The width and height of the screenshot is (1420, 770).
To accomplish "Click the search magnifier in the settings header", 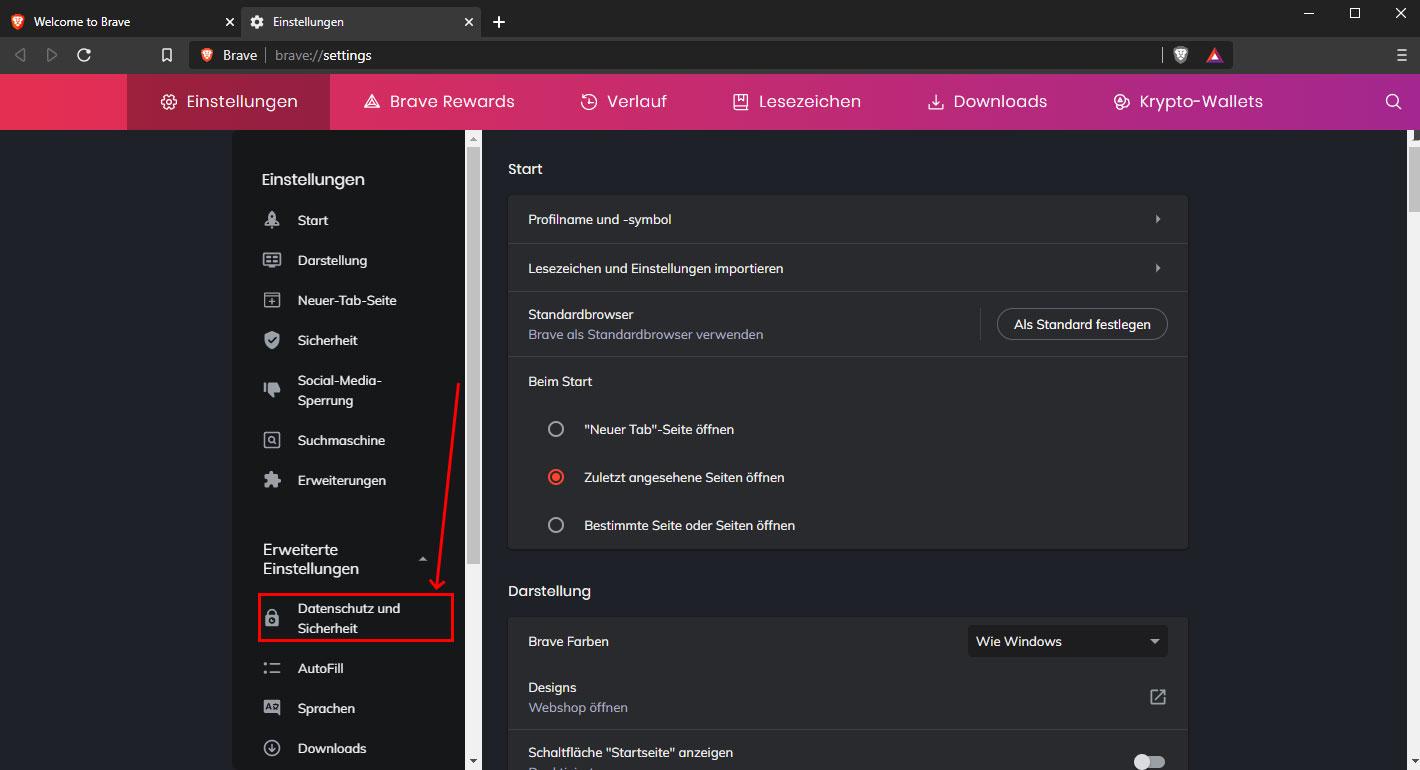I will pyautogui.click(x=1393, y=102).
